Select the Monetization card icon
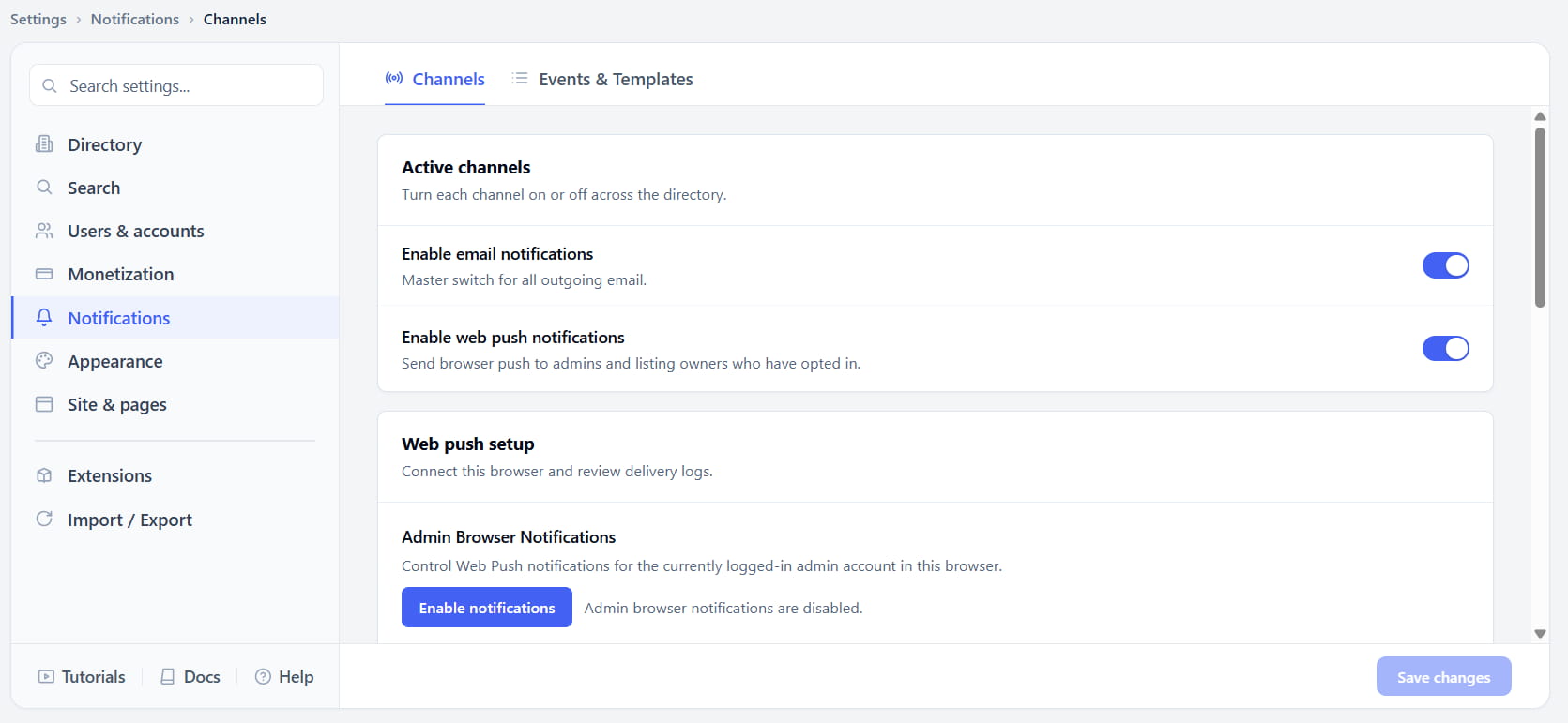1568x723 pixels. (x=44, y=274)
